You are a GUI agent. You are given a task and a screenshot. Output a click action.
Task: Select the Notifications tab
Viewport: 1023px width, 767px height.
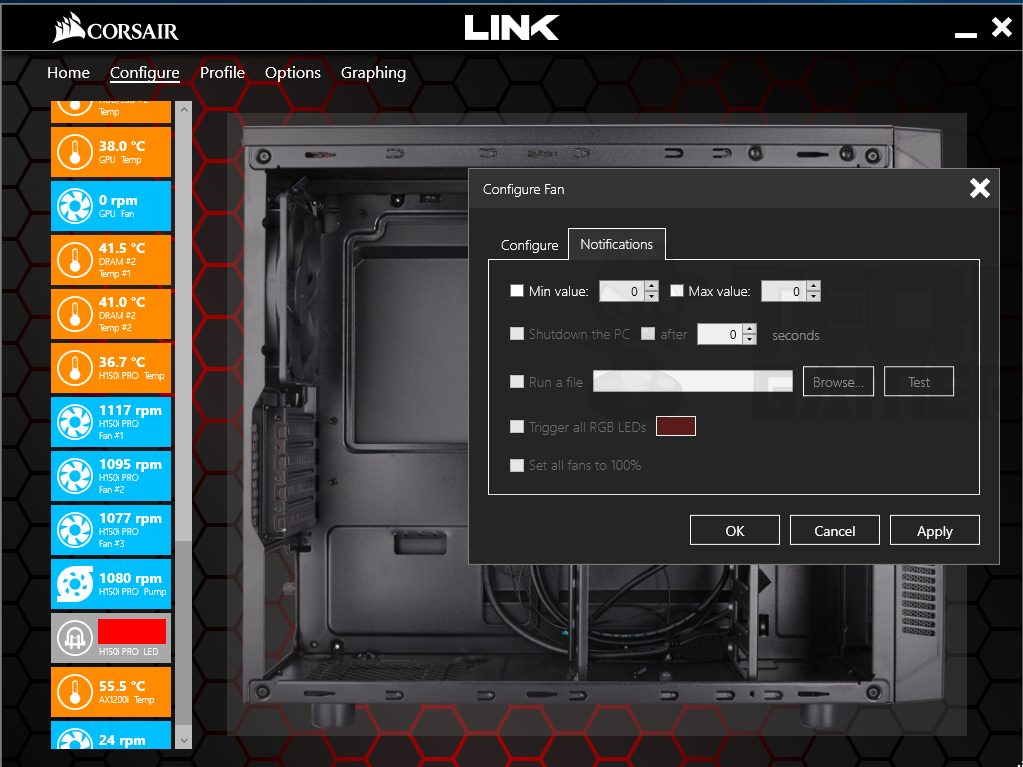[x=617, y=244]
